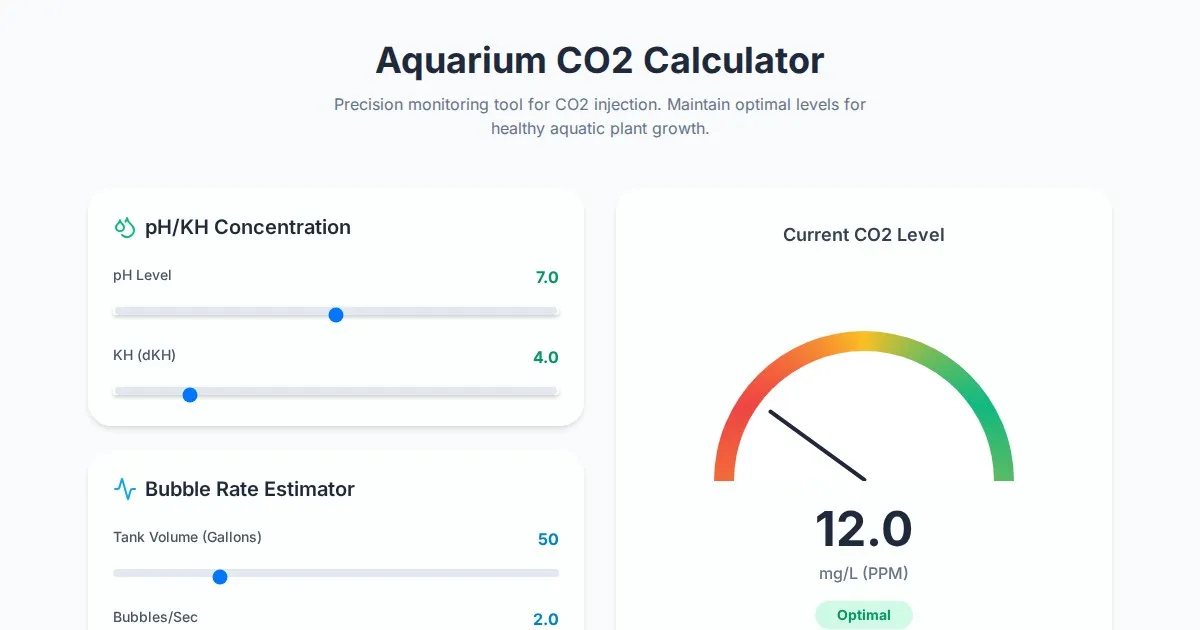Screen dimensions: 1200x630
Task: Click the tank volume value 50
Action: 548,539
